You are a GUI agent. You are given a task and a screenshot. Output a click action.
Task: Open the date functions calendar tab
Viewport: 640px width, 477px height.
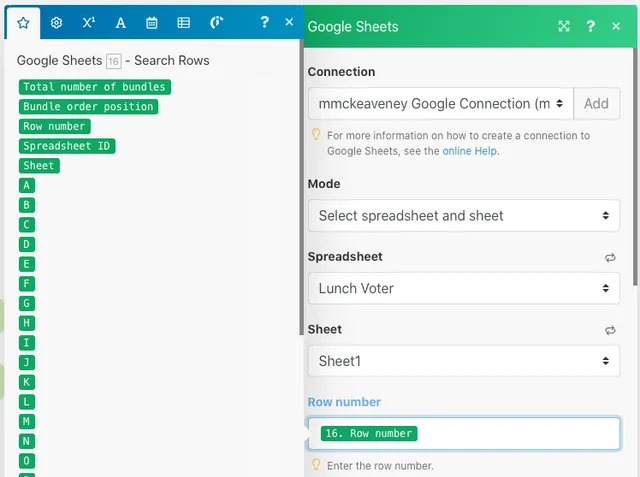coord(152,22)
